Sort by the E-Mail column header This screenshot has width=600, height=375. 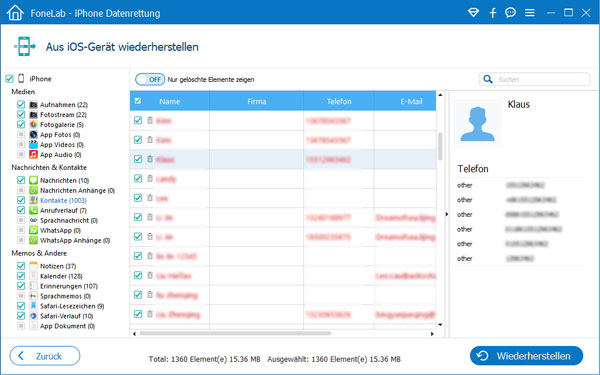[x=405, y=101]
